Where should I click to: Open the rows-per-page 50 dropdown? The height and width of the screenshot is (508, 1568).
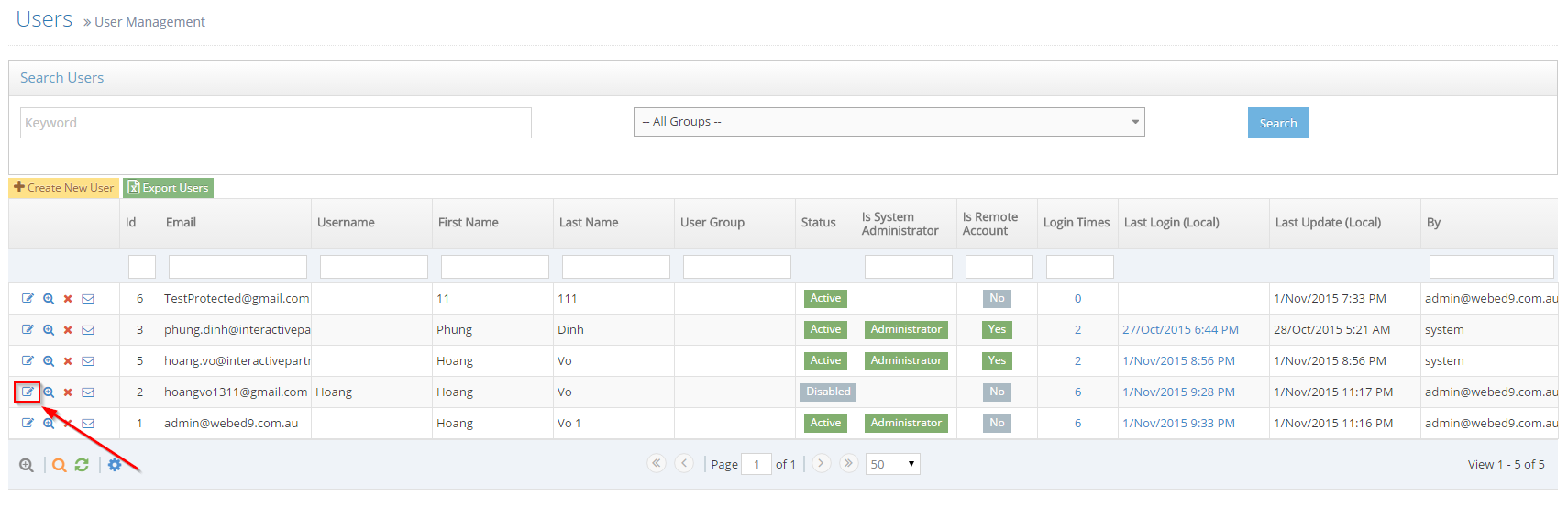tap(892, 464)
